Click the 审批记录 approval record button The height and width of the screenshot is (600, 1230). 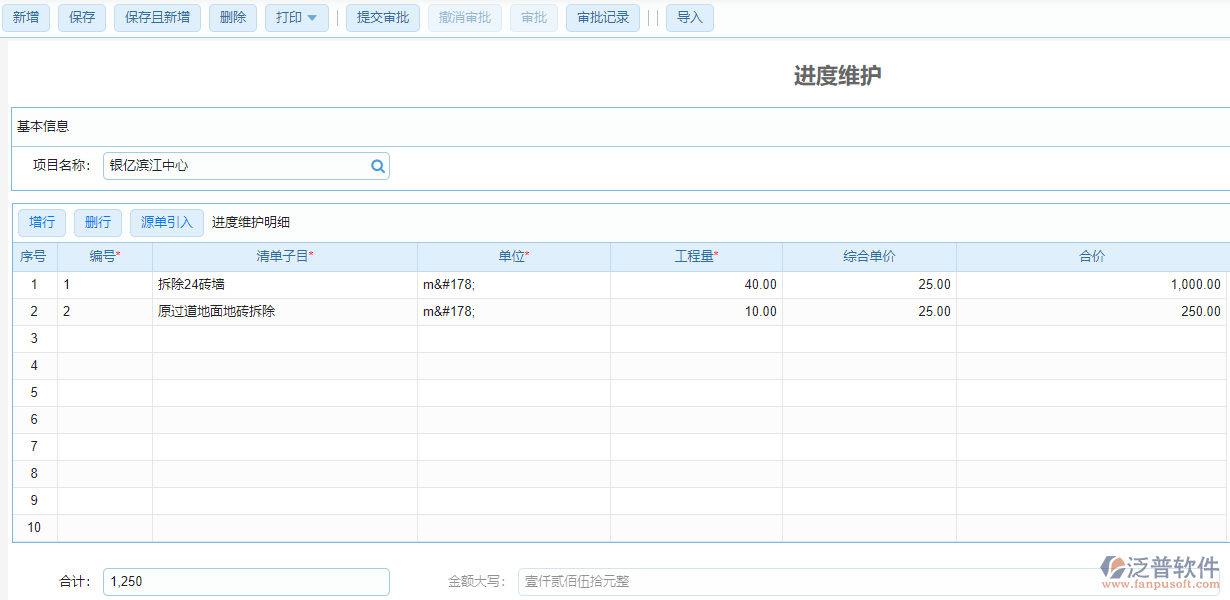[602, 17]
